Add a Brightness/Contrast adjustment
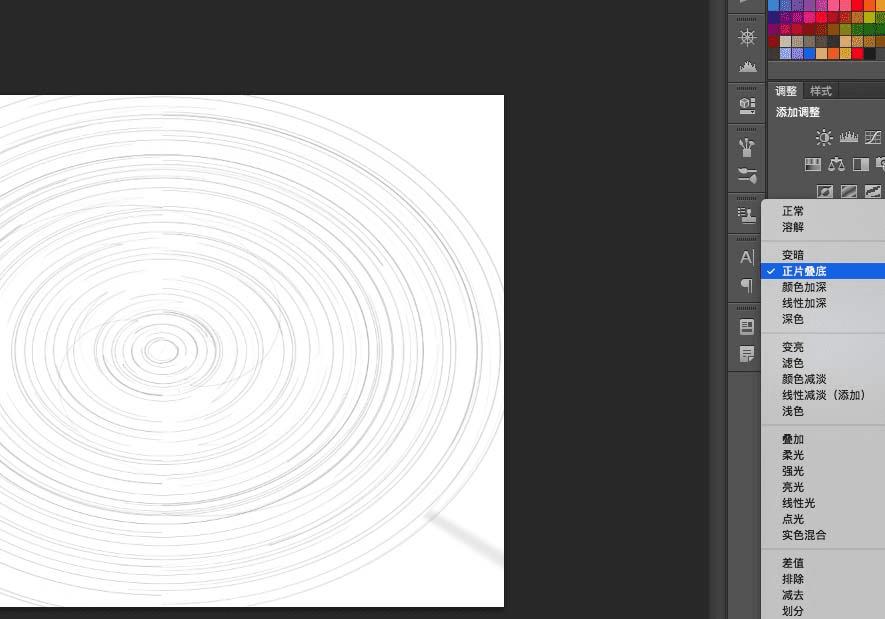885x619 pixels. coord(824,137)
